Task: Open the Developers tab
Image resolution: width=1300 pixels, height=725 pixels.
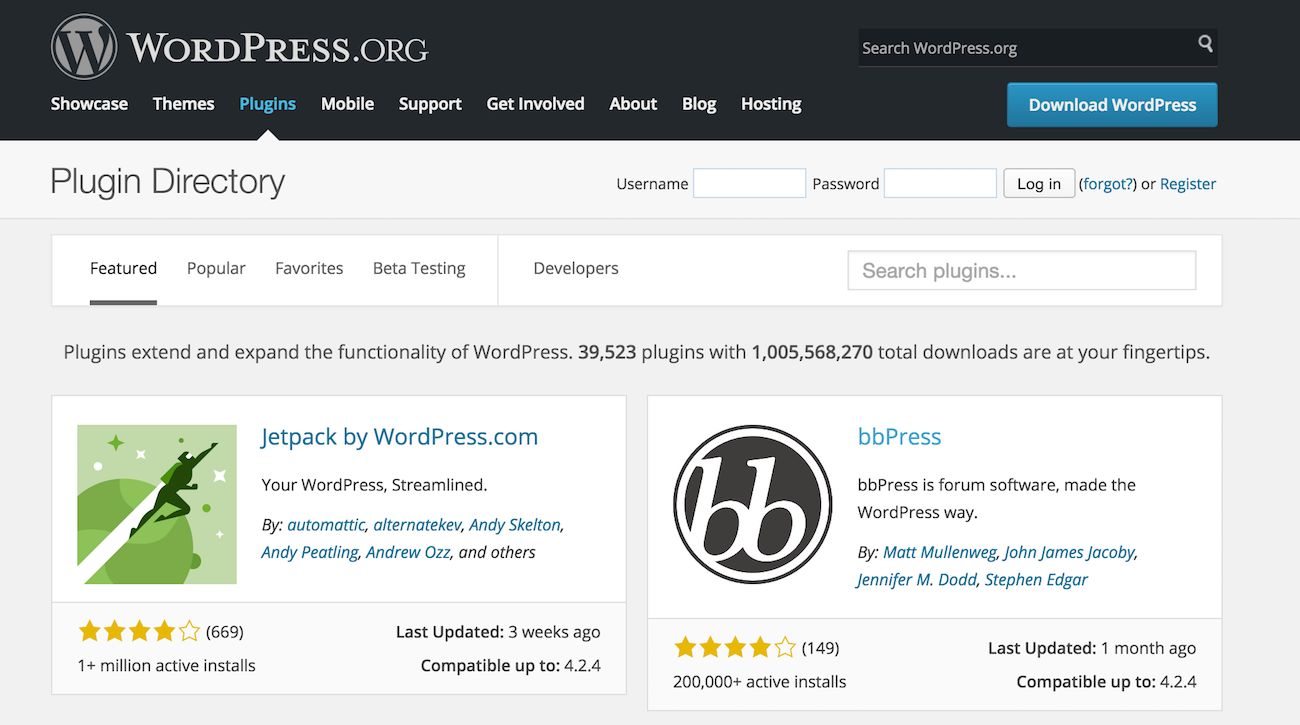Action: coord(576,268)
